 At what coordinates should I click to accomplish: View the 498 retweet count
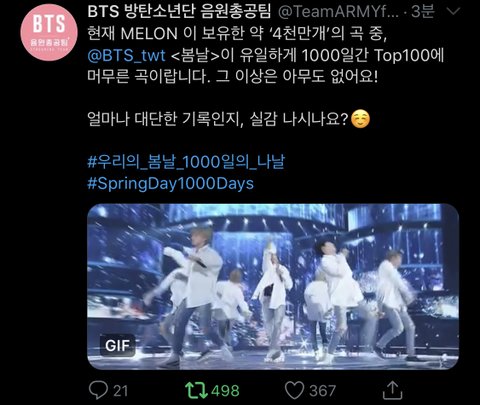click(225, 391)
